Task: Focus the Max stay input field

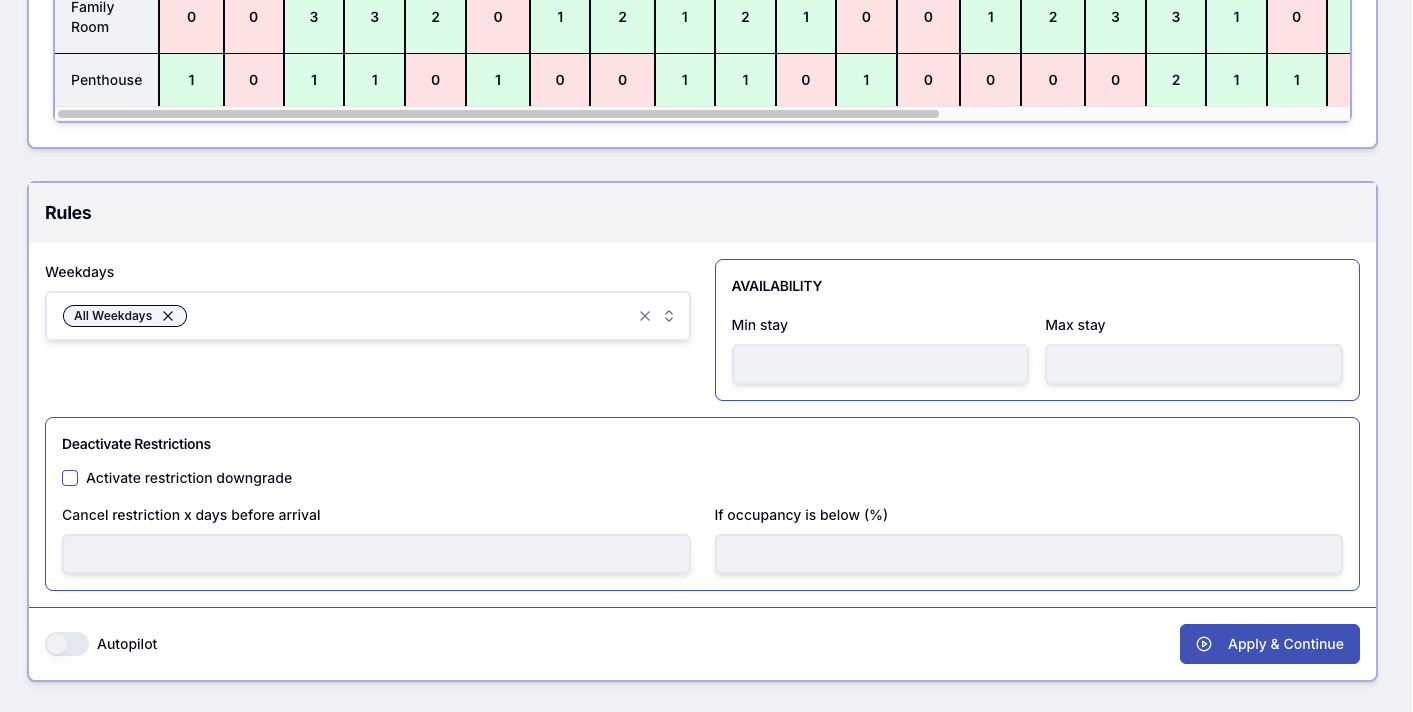Action: pos(1193,364)
